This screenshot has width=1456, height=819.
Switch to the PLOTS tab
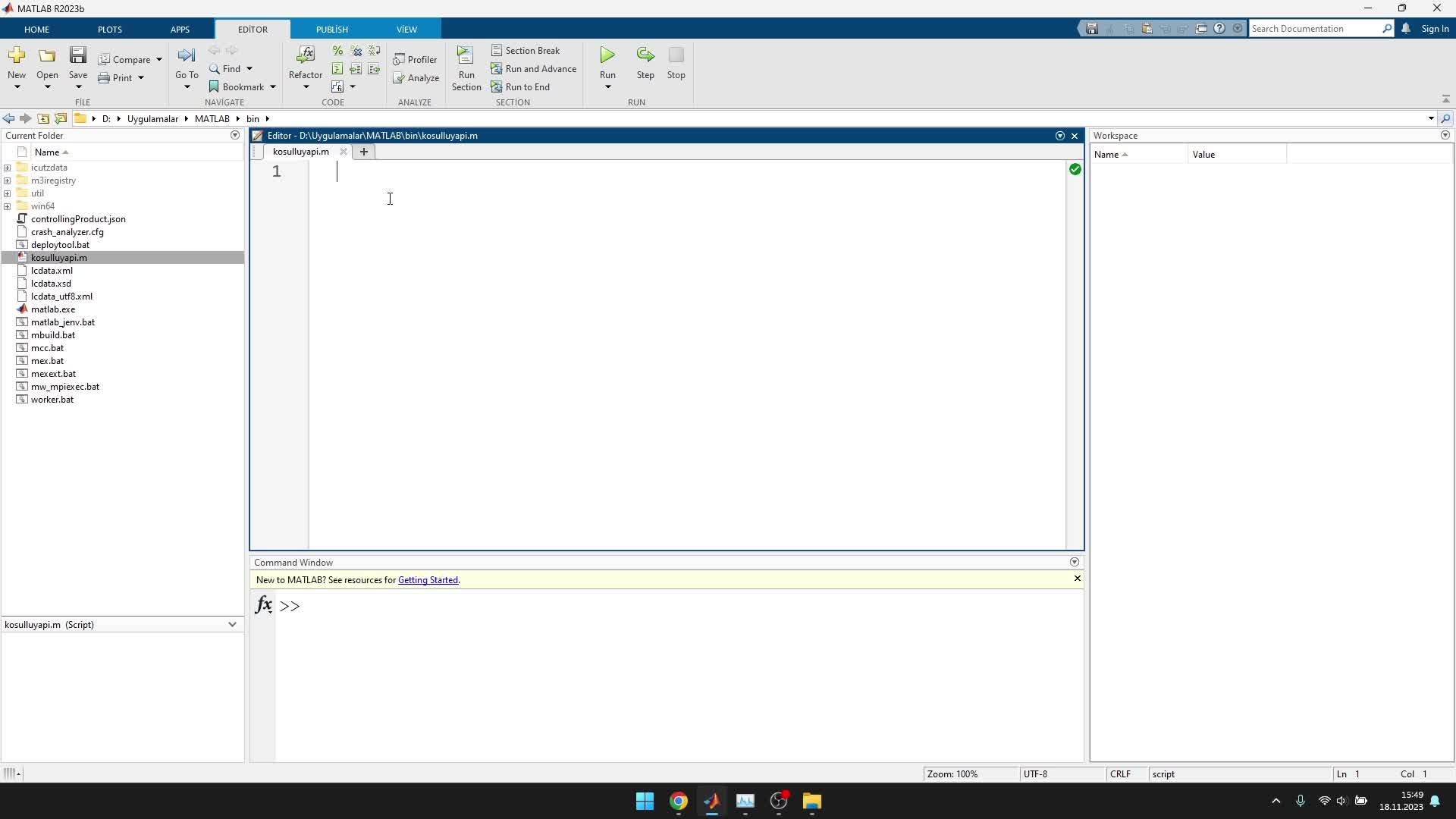[110, 30]
